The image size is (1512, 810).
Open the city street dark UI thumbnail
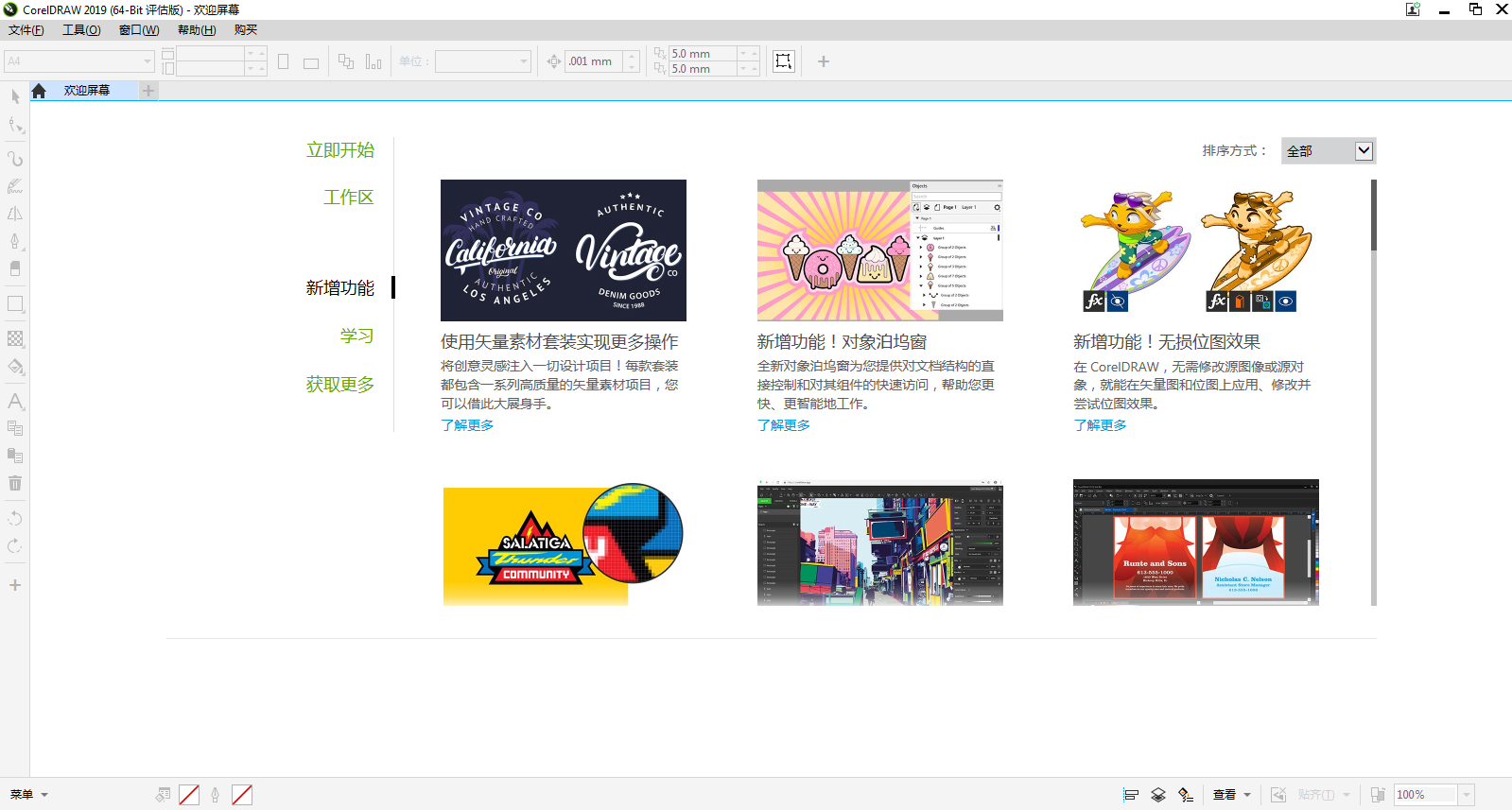(880, 543)
